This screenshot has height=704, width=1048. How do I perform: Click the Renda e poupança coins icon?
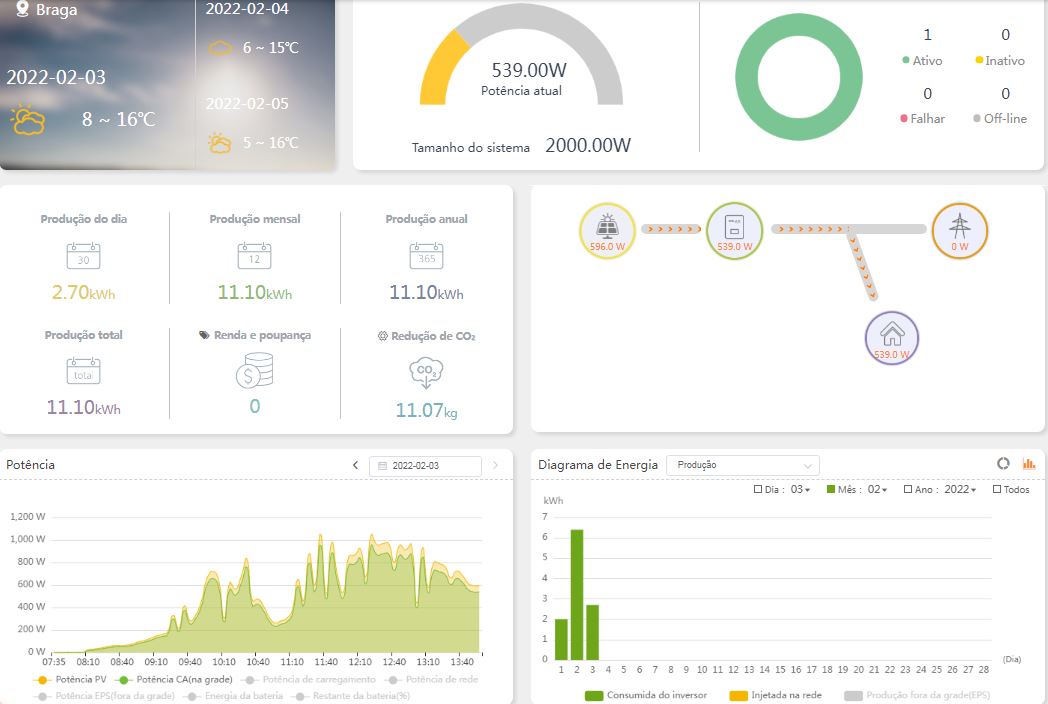[255, 370]
